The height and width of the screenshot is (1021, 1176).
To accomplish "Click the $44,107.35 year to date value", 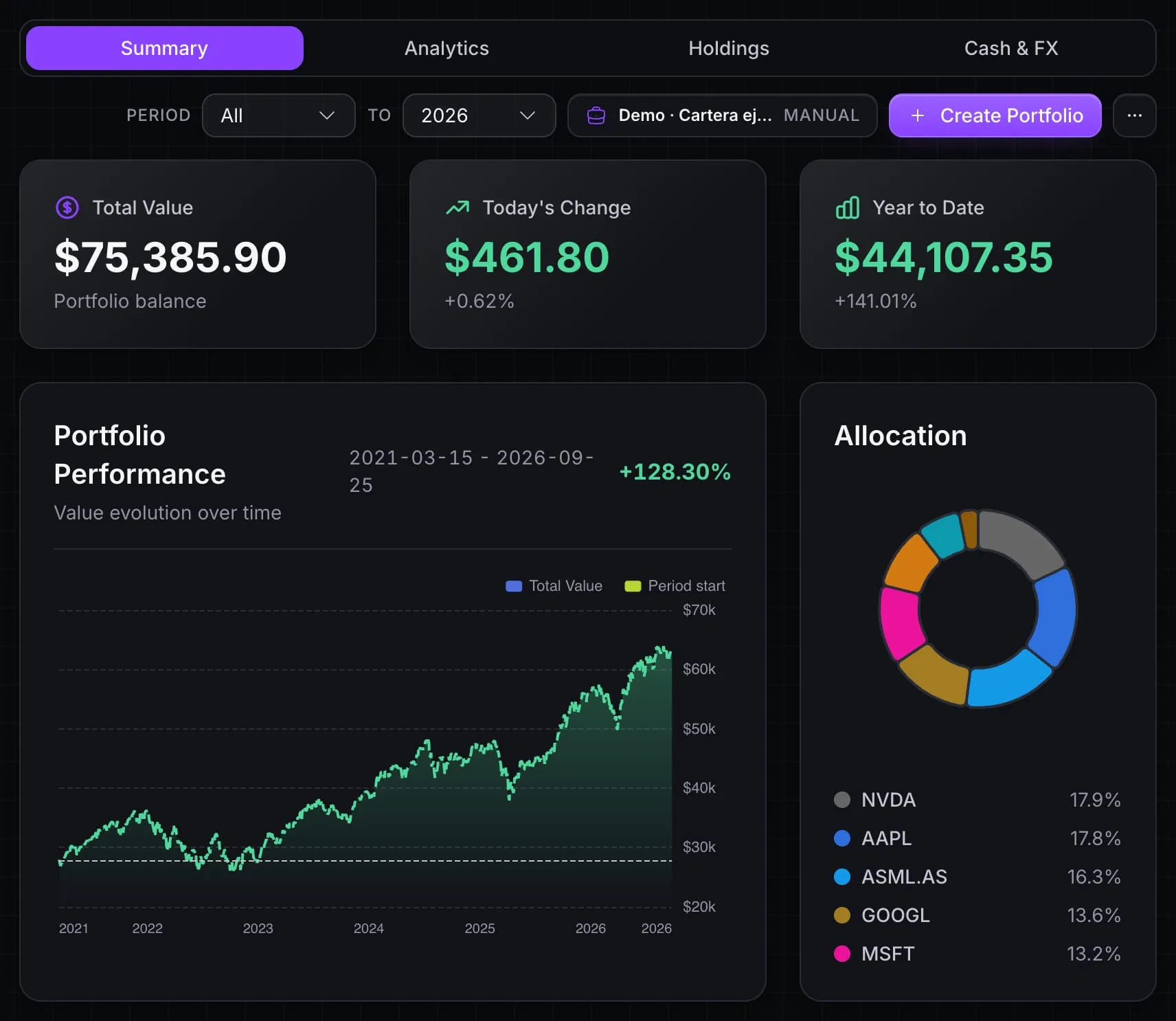I will pos(944,258).
